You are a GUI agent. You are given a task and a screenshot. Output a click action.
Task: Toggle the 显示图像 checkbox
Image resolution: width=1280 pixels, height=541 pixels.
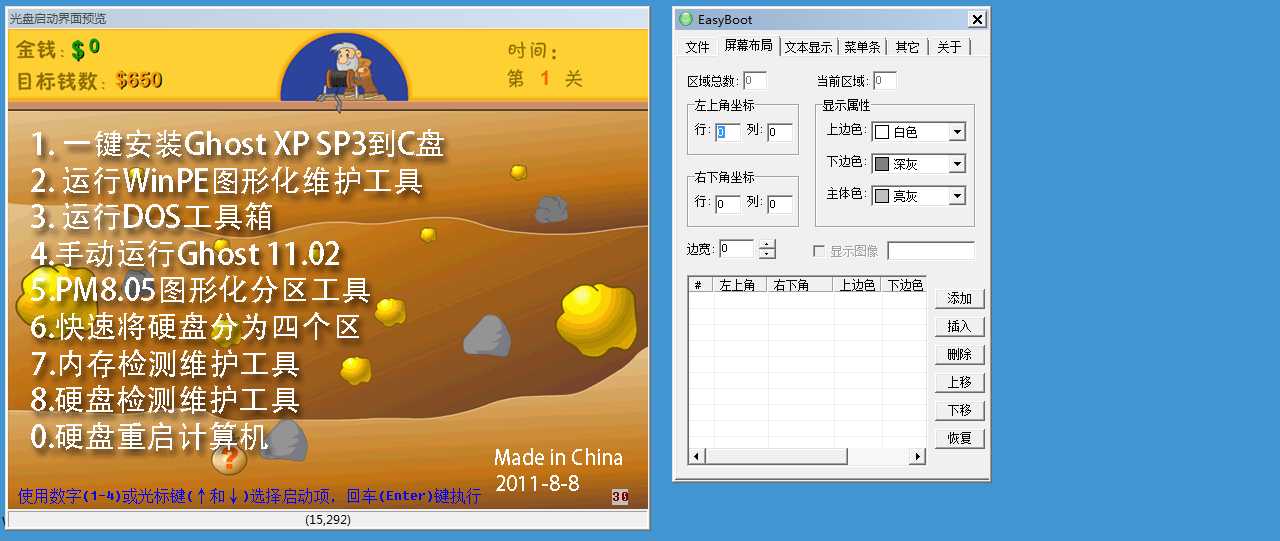[820, 251]
